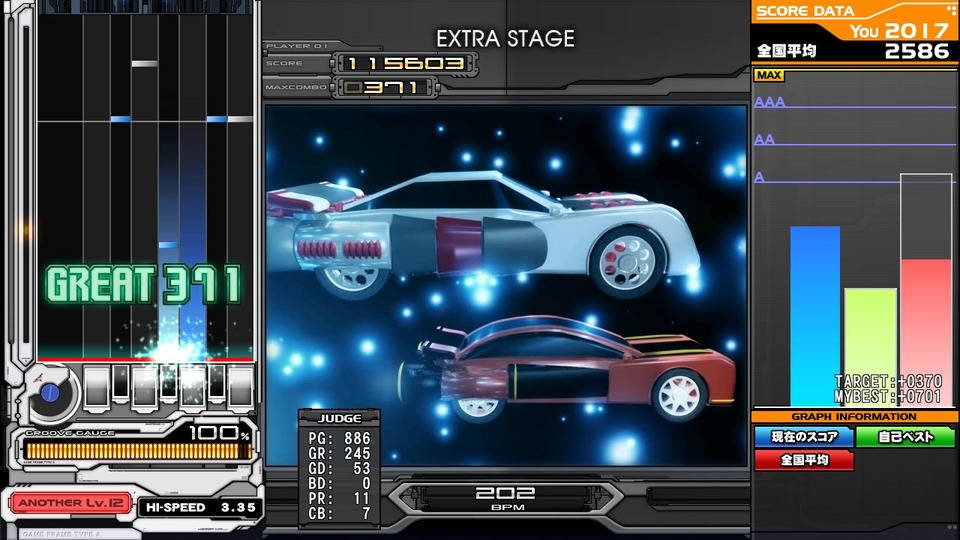
Task: Click the score counter 115603
Action: pyautogui.click(x=405, y=63)
